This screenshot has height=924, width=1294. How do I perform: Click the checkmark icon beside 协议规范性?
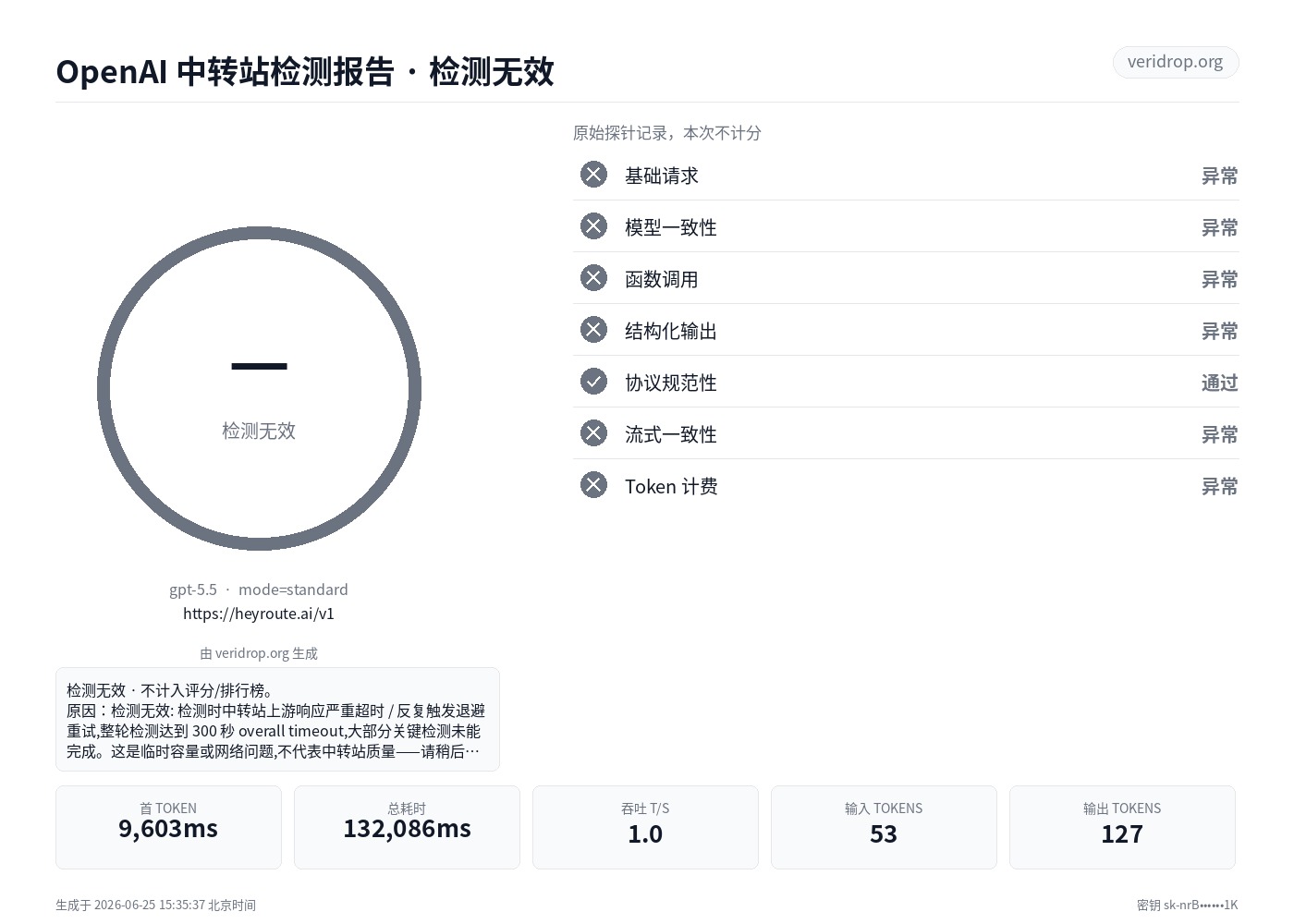(x=593, y=382)
